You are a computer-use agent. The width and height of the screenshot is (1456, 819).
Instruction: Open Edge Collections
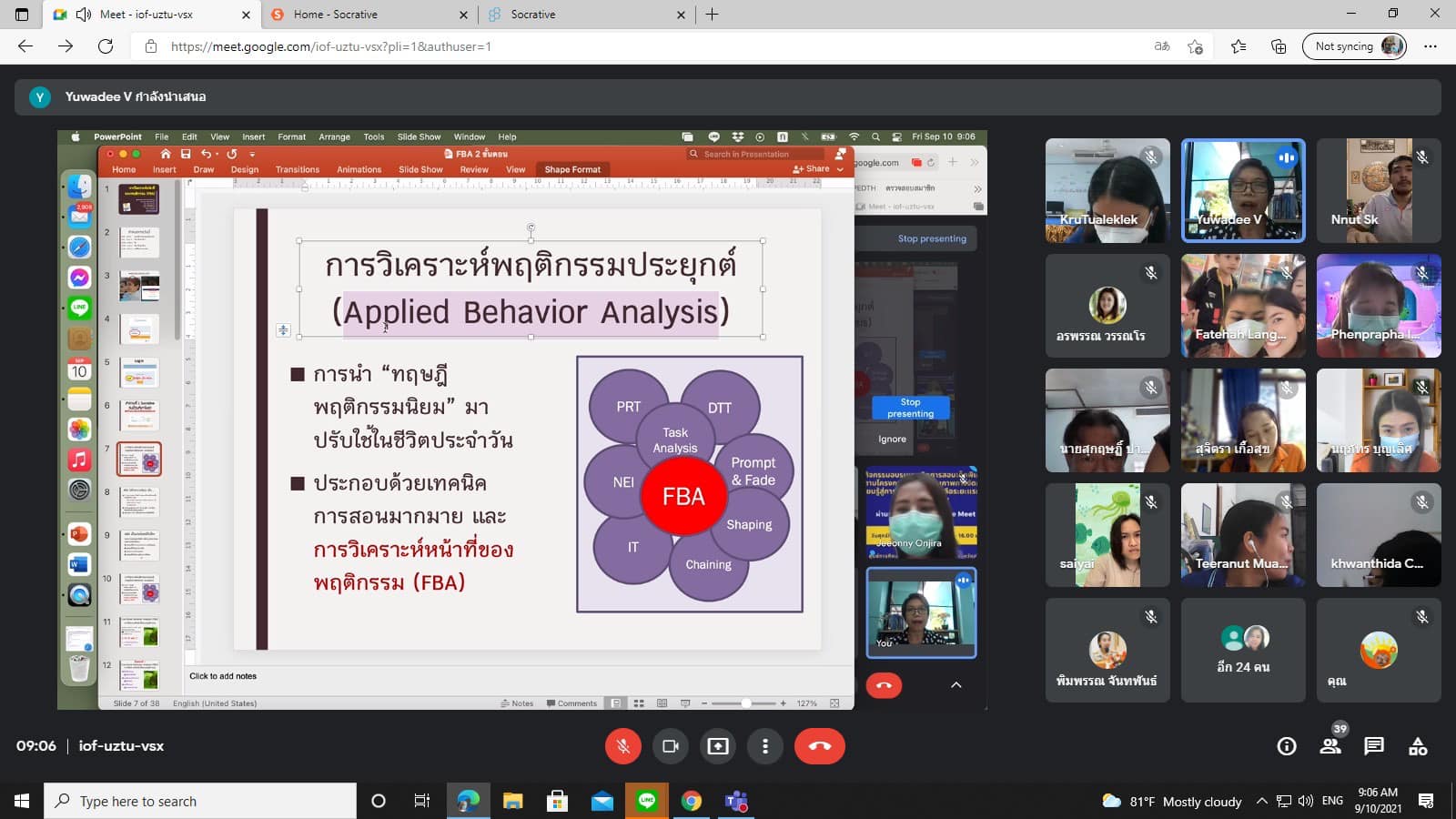[1279, 46]
